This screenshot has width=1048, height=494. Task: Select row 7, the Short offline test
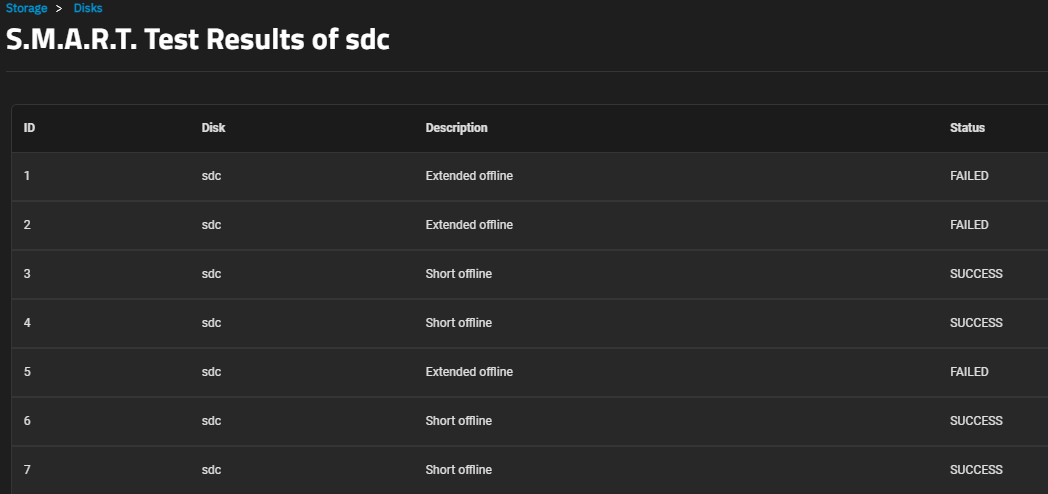(529, 470)
